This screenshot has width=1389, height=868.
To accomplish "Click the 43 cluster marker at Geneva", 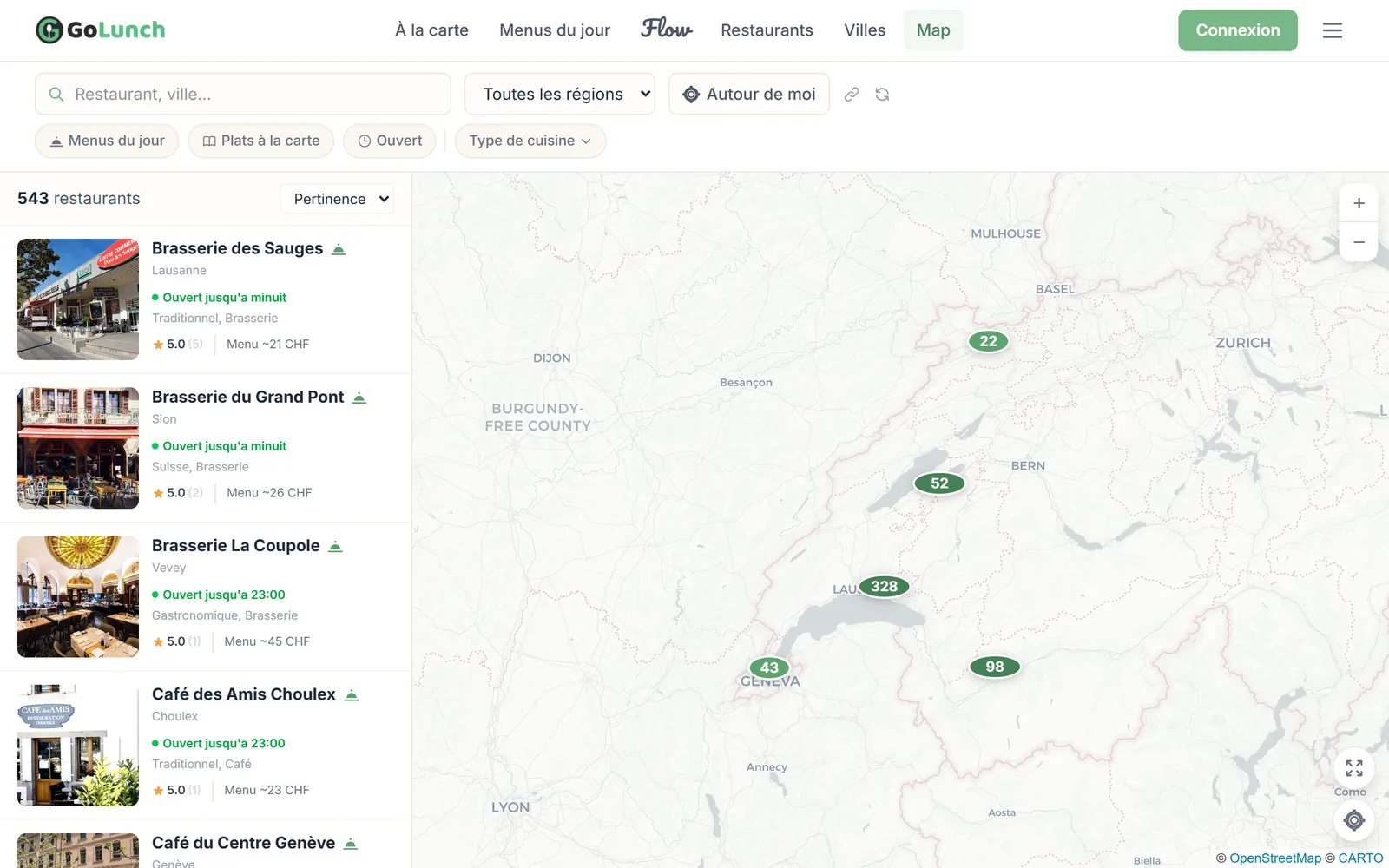I will 769,667.
